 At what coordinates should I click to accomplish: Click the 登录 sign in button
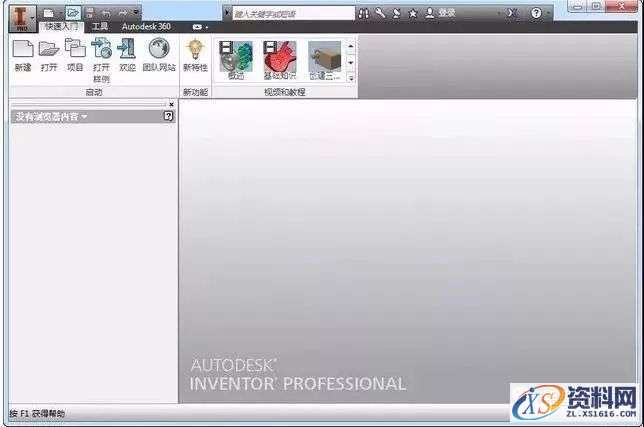[x=440, y=13]
